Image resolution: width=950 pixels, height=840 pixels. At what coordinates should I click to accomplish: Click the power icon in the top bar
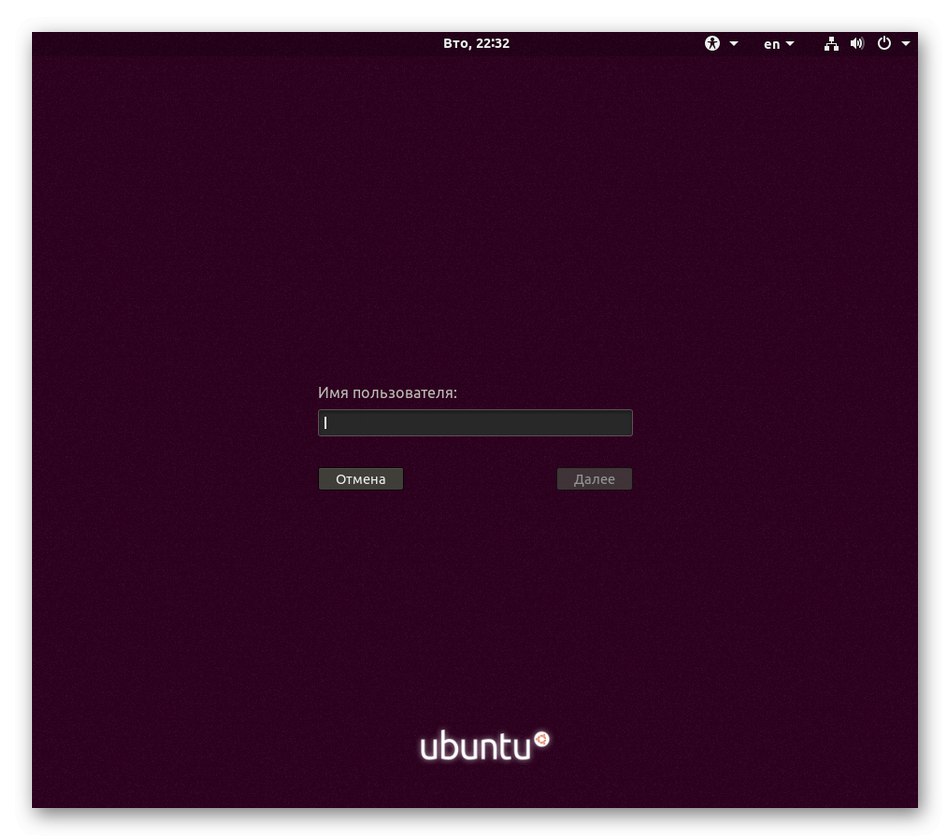[884, 43]
